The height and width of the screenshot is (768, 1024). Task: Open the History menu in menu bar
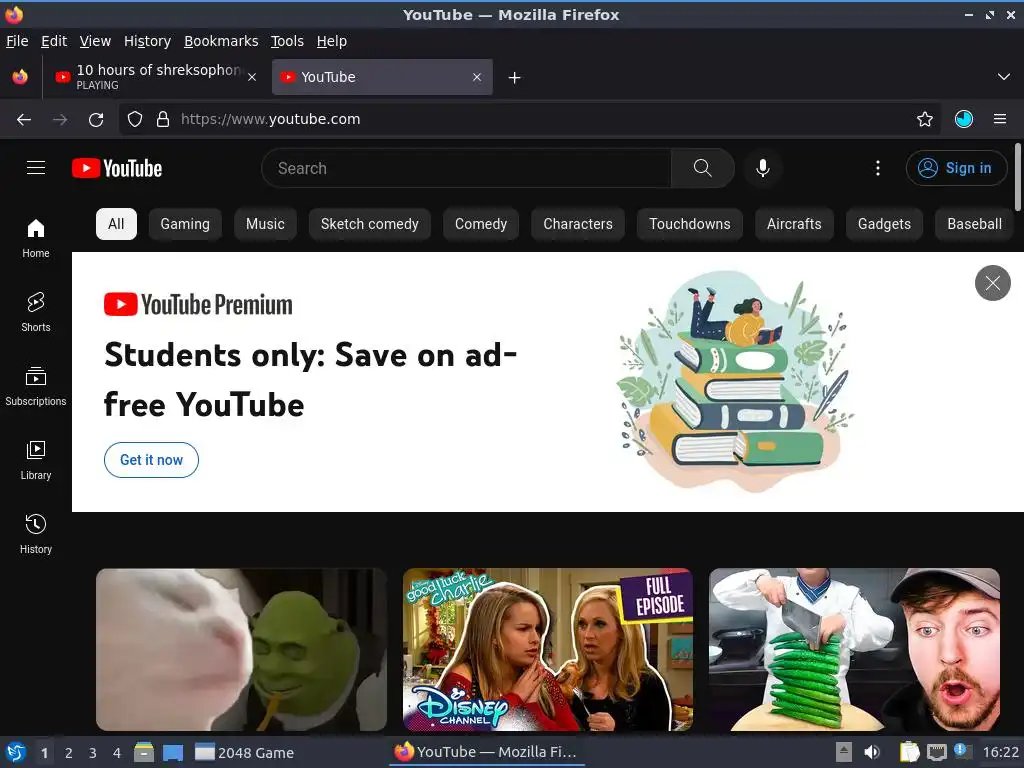148,41
